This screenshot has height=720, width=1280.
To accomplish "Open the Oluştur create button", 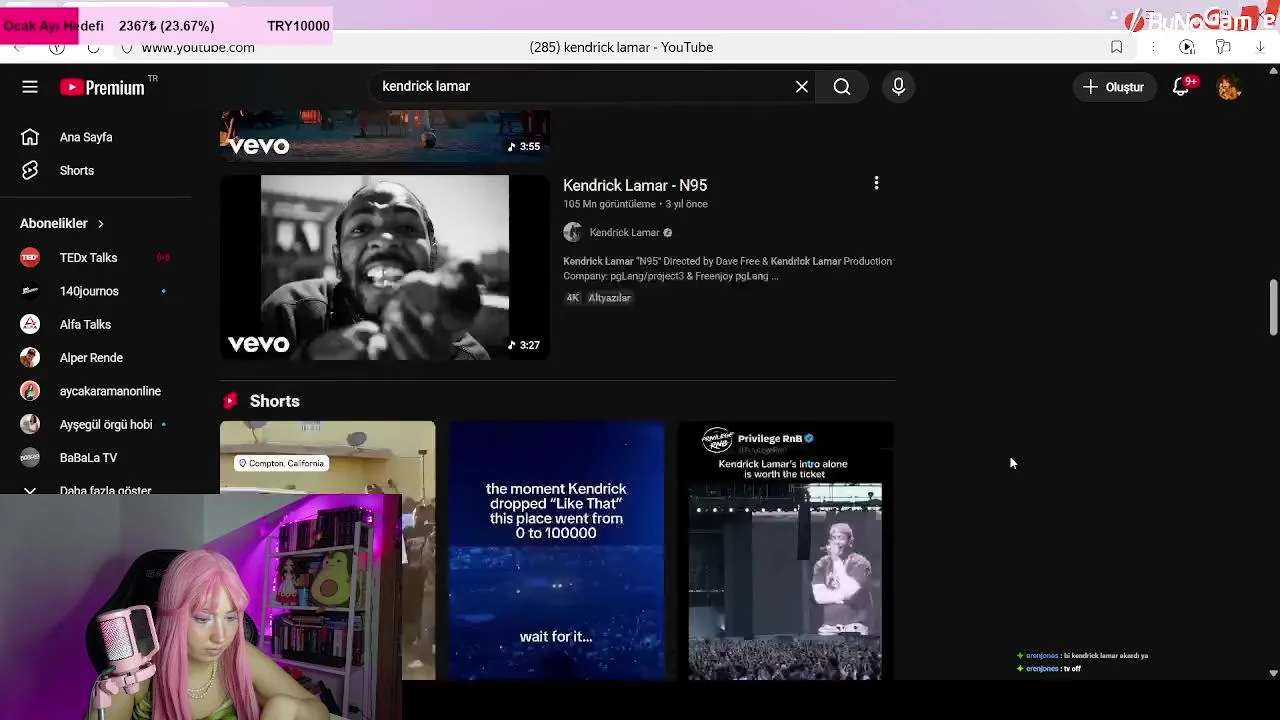I will [1114, 87].
